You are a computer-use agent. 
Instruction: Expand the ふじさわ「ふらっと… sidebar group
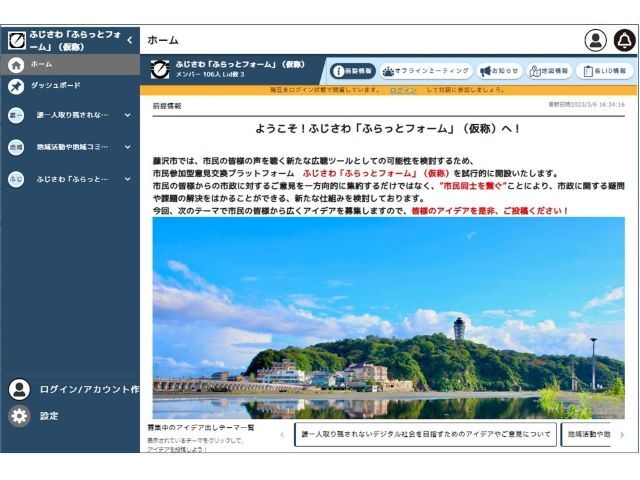pyautogui.click(x=127, y=179)
